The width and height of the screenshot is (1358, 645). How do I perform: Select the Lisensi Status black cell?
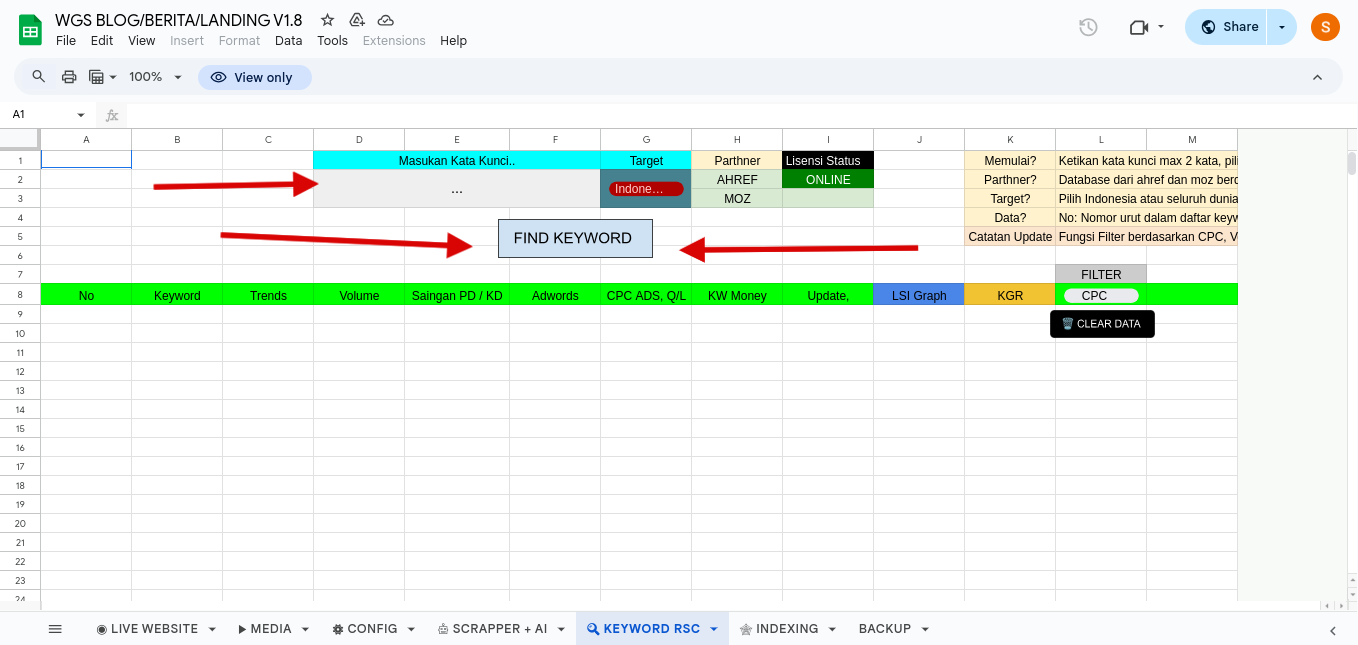pos(828,161)
